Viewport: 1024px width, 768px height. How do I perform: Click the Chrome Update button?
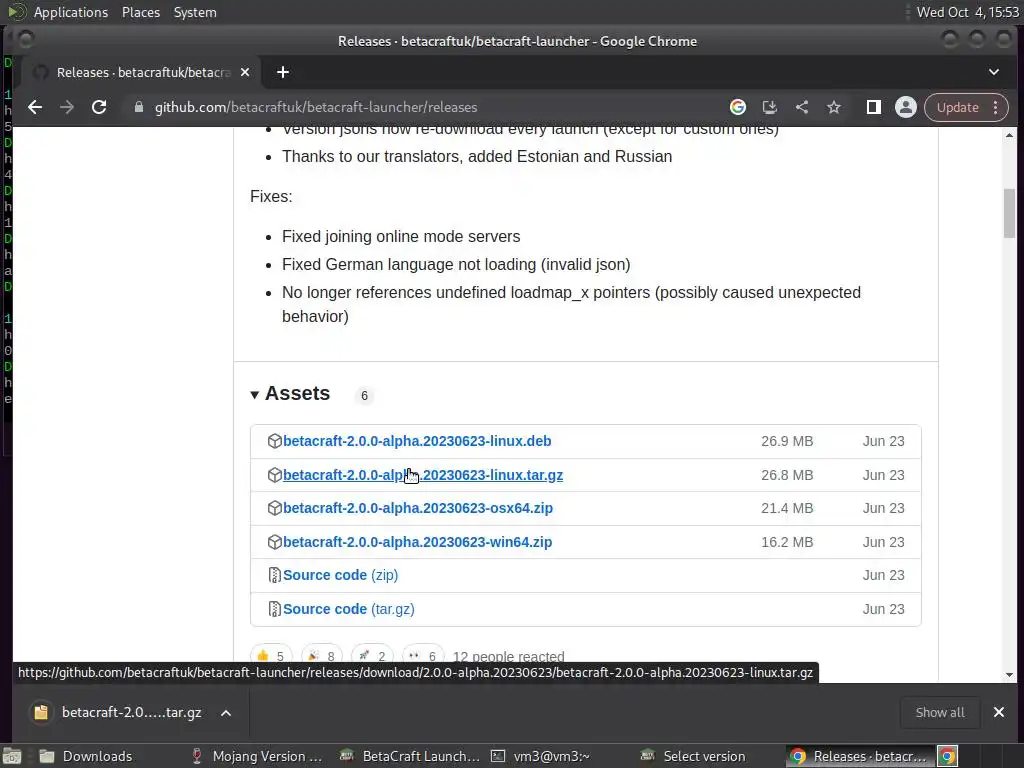click(957, 107)
